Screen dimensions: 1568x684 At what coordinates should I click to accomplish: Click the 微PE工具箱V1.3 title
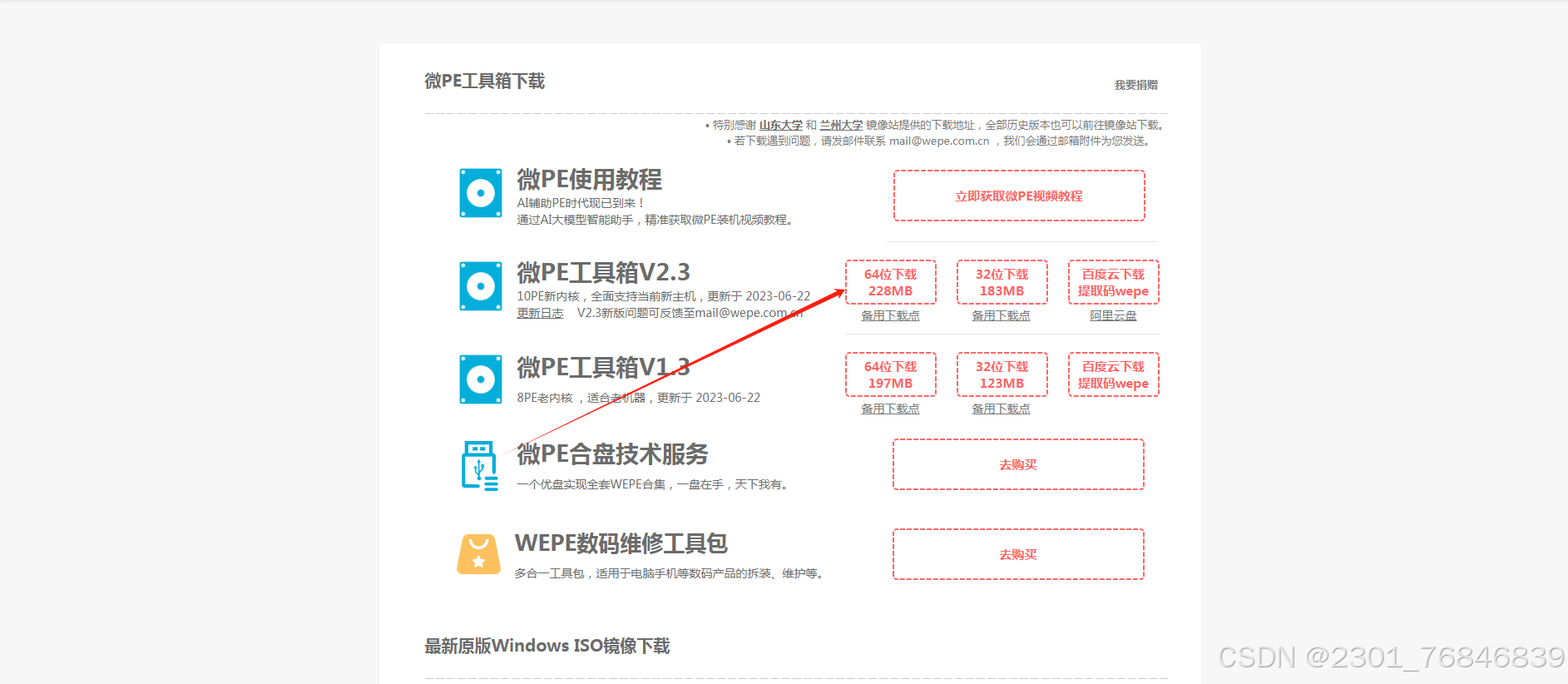click(x=604, y=367)
